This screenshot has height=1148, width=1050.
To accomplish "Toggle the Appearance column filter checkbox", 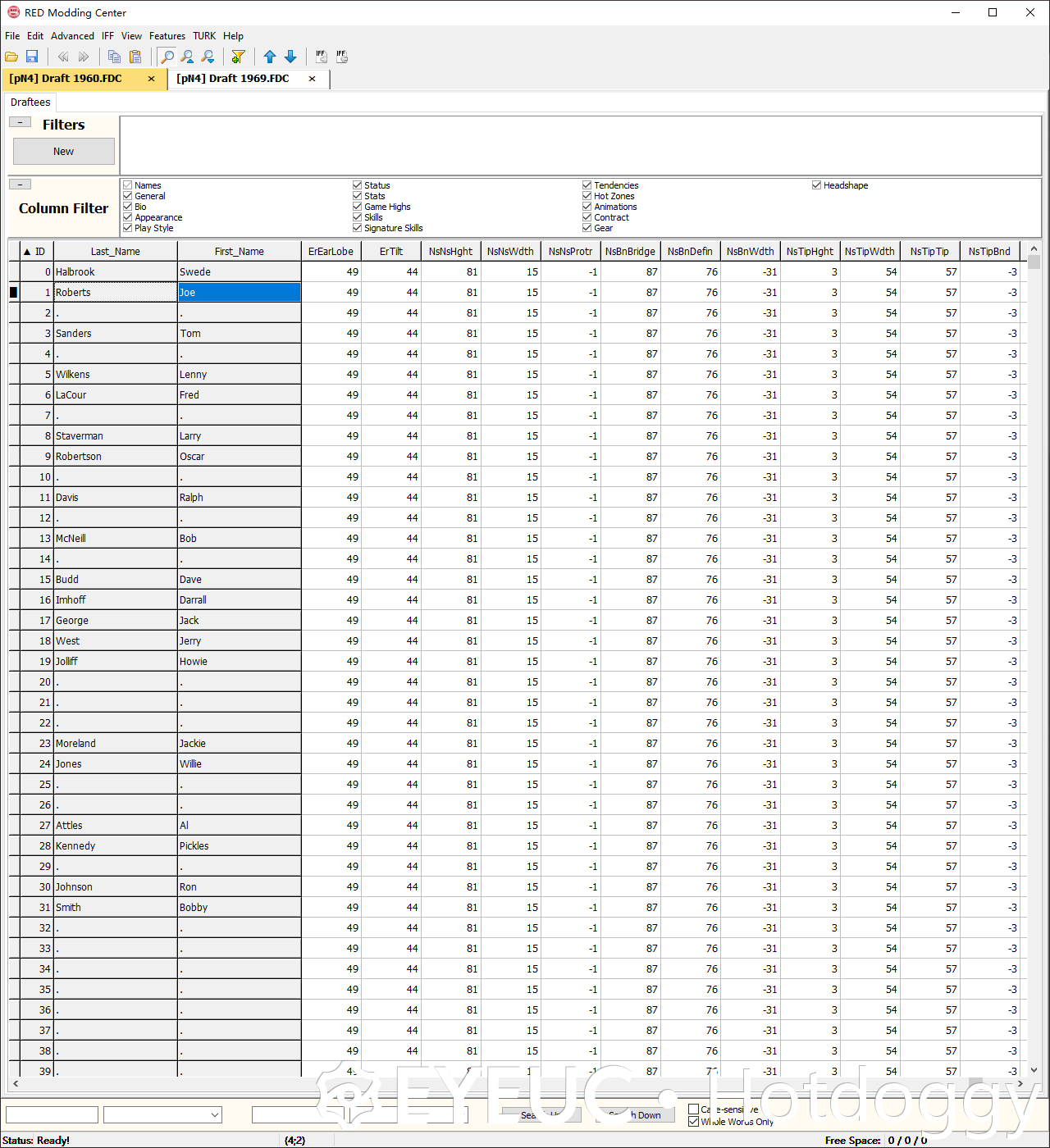I will [x=128, y=217].
